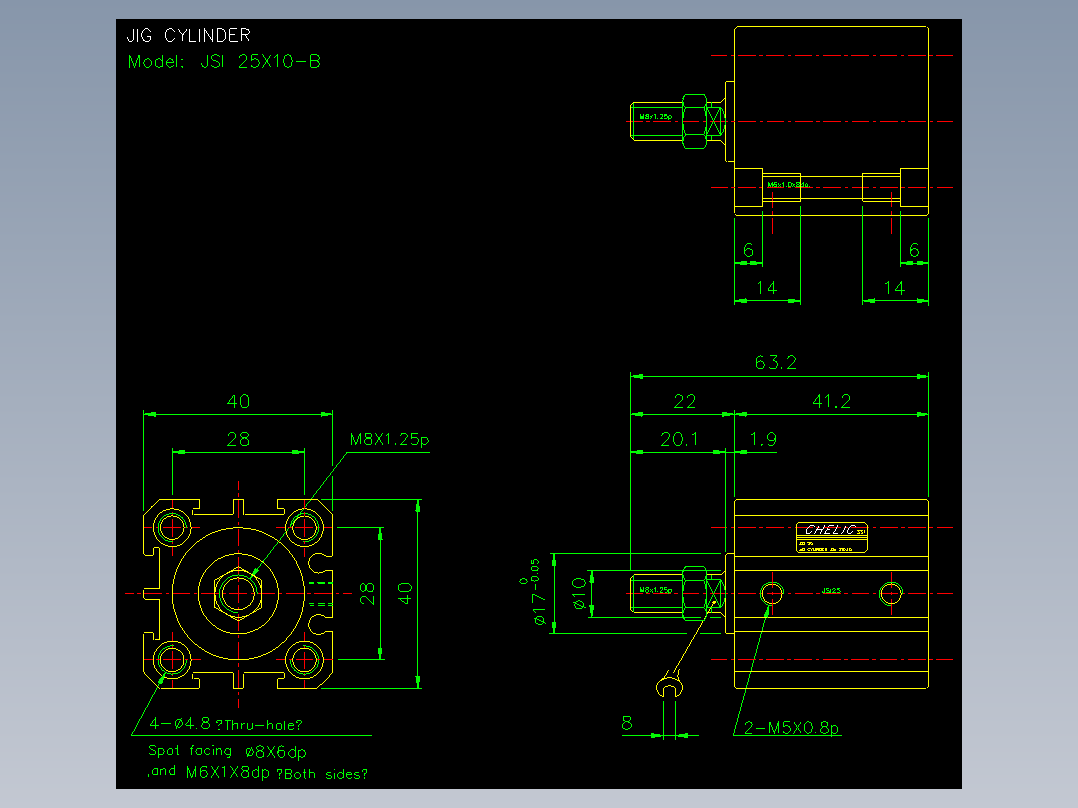Click the "22" rod extension dimension
Image resolution: width=1078 pixels, height=808 pixels.
pos(685,402)
